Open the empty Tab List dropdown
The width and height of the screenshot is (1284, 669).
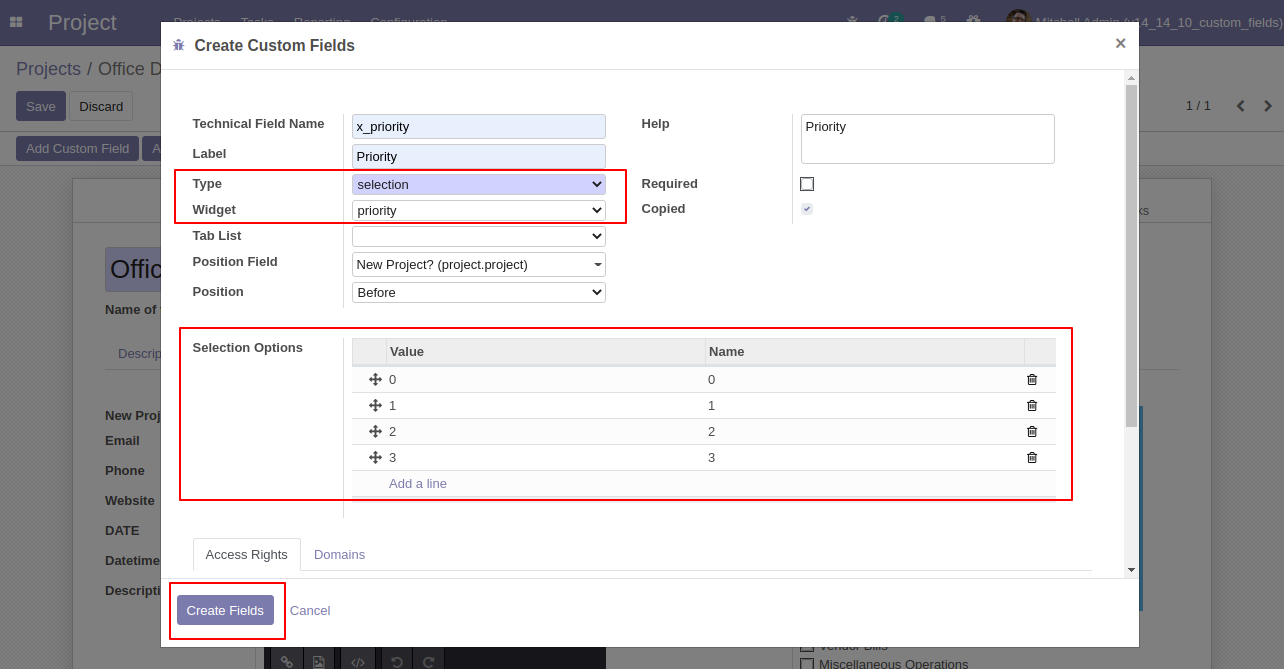pos(479,236)
